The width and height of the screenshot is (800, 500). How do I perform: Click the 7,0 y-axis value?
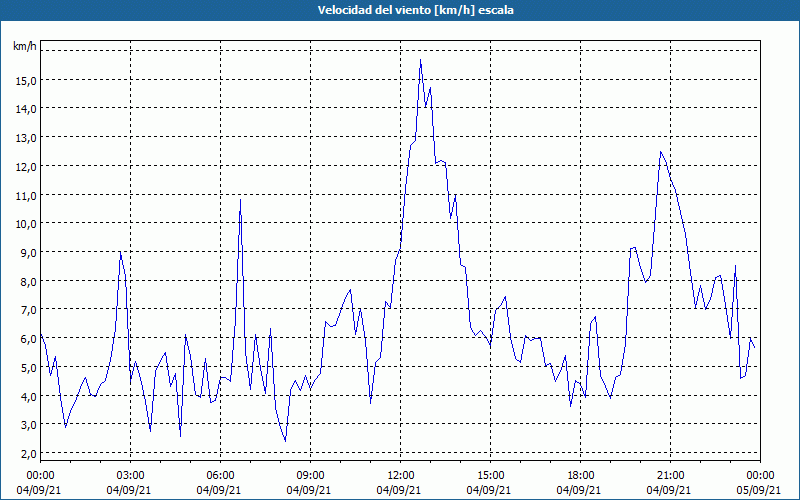(28, 310)
